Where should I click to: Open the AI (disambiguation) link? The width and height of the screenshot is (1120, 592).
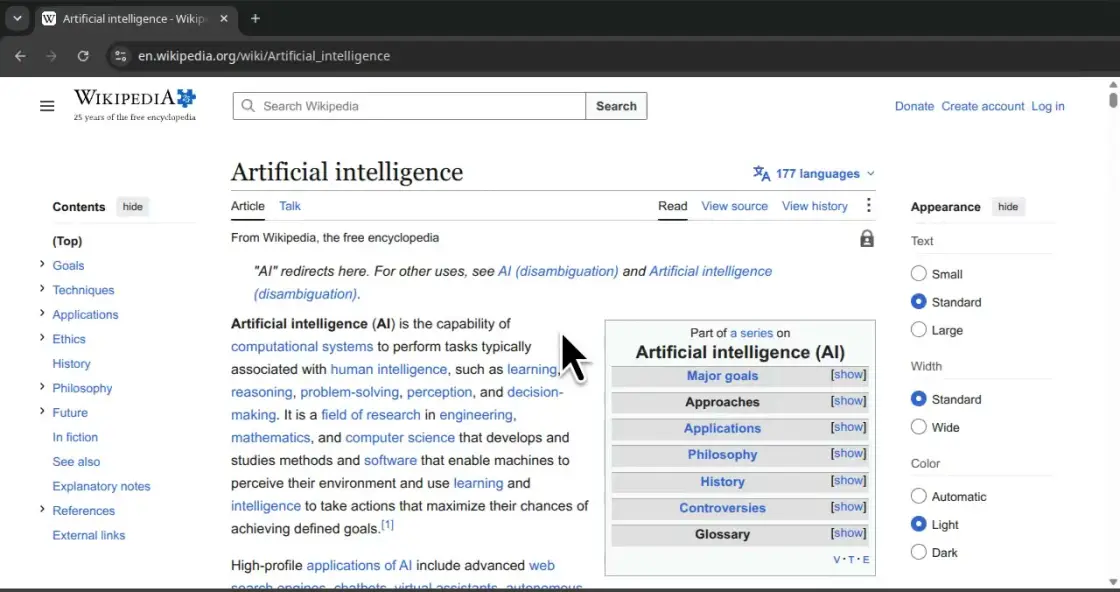point(558,271)
